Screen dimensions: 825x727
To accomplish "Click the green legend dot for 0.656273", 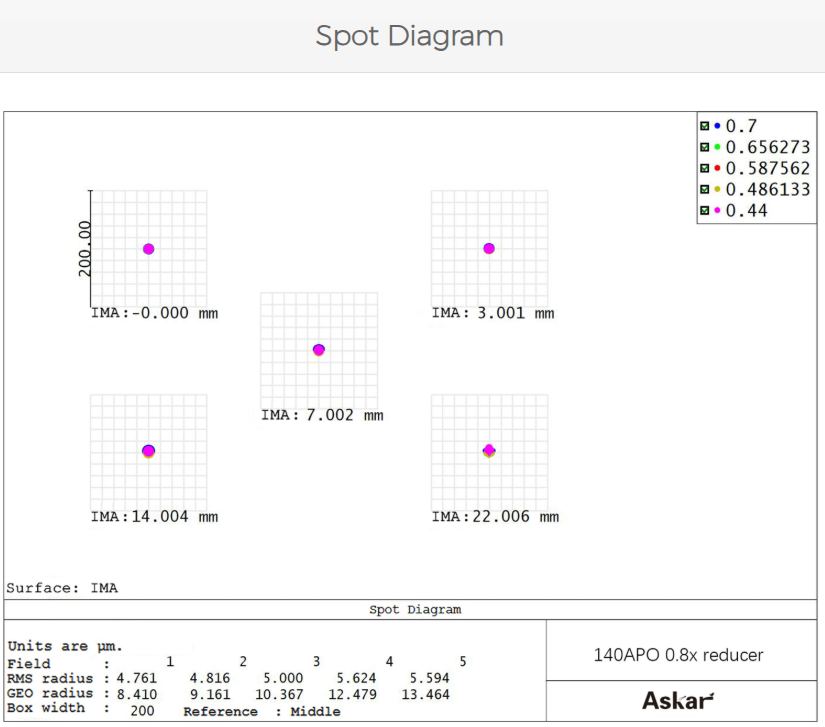I will coord(717,147).
